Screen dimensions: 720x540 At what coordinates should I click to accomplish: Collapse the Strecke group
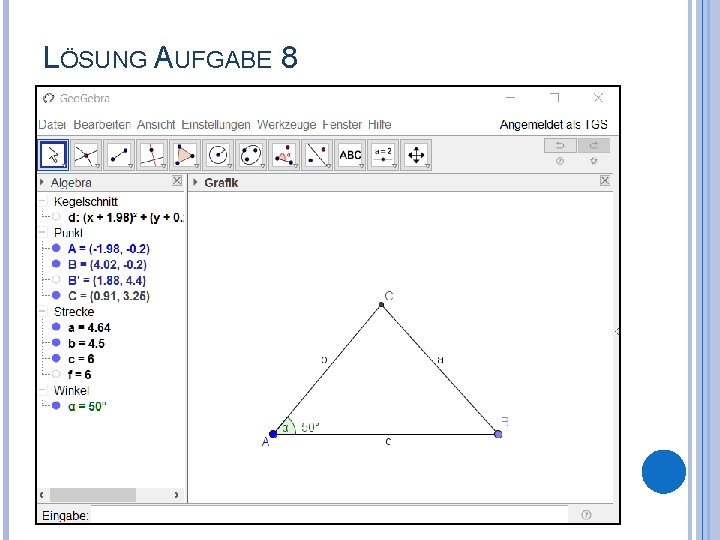point(43,311)
